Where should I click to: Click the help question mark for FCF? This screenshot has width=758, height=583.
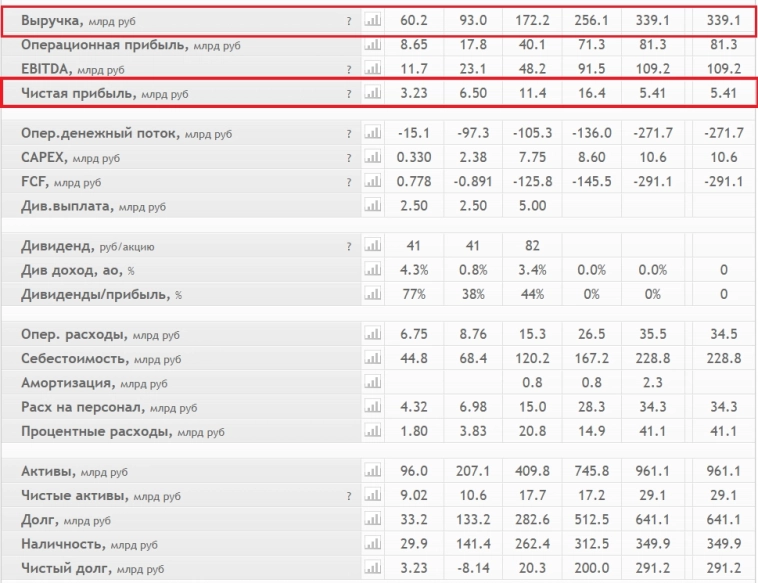[349, 183]
